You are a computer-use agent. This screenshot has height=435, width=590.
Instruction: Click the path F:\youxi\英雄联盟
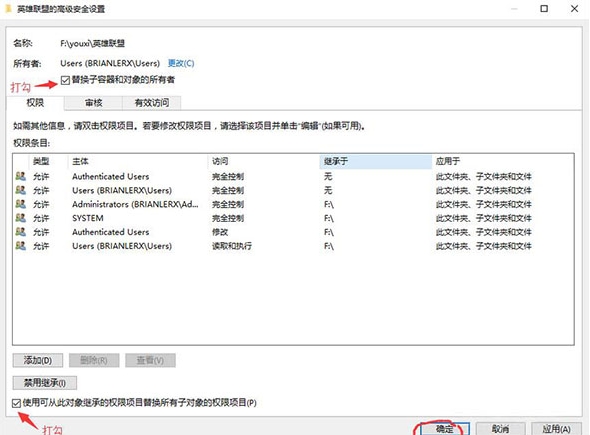(93, 43)
